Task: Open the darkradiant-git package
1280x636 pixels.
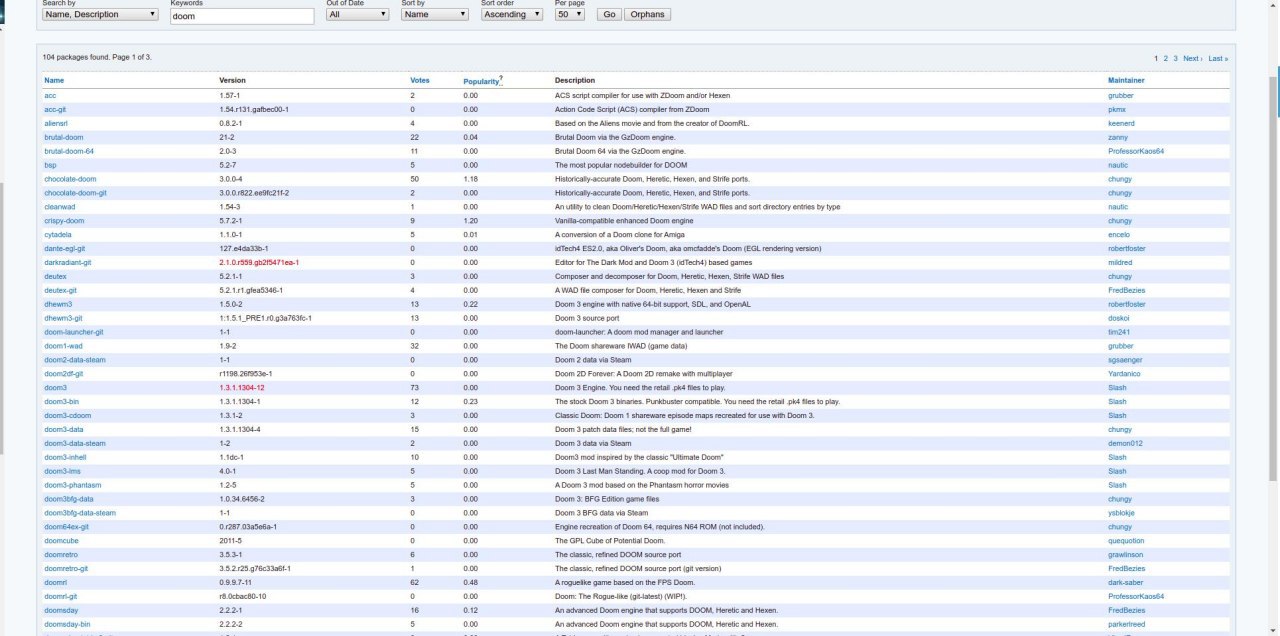Action: coord(67,262)
